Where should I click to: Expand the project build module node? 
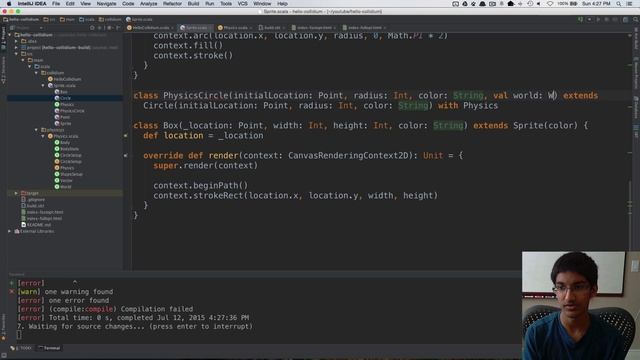tap(16, 47)
